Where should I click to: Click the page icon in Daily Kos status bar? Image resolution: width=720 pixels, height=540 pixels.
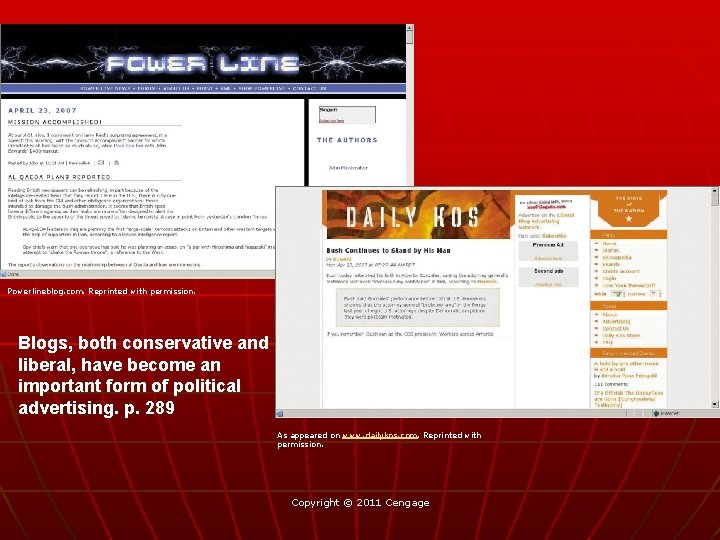point(279,414)
